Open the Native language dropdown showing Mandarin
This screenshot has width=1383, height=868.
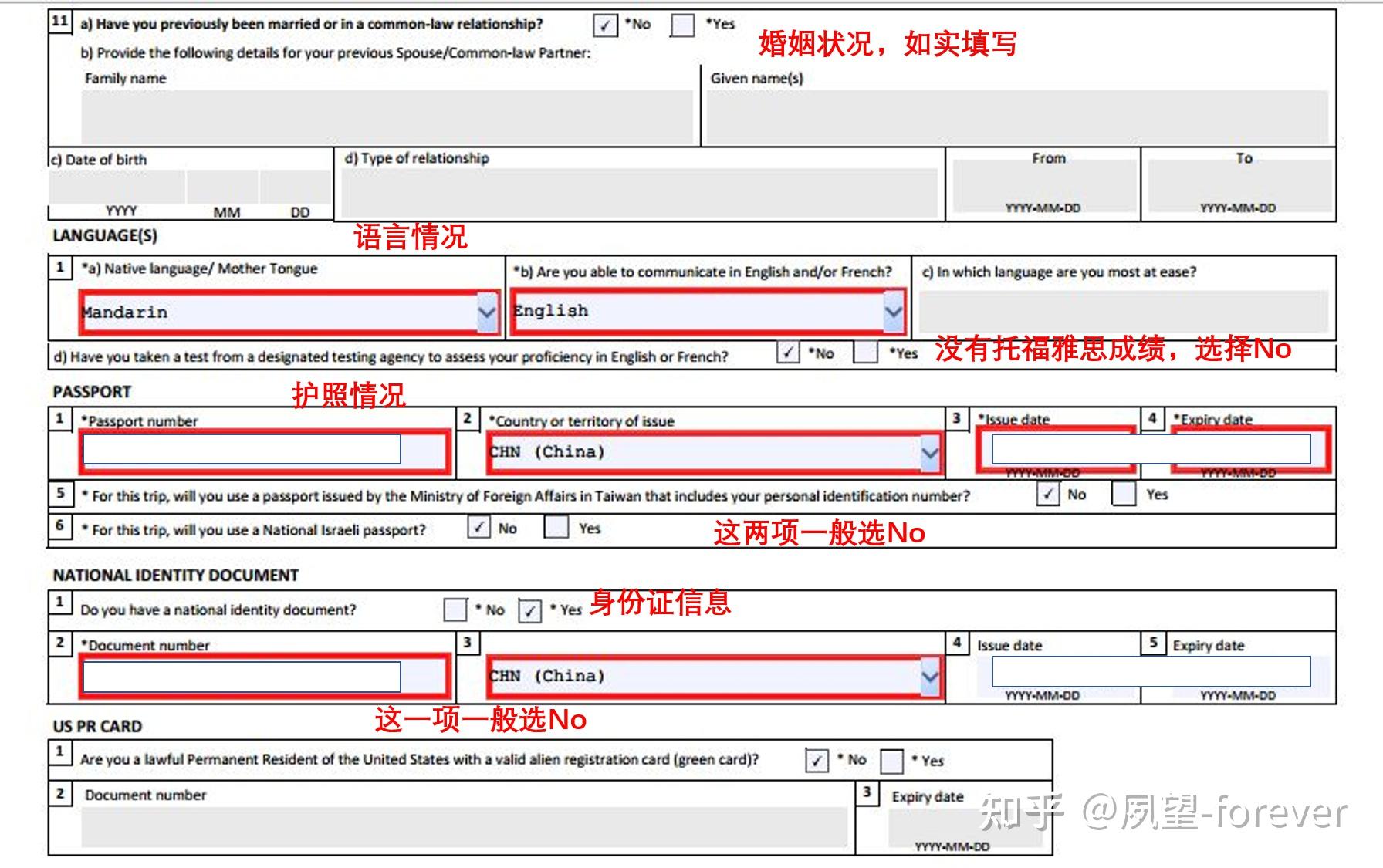pyautogui.click(x=488, y=311)
